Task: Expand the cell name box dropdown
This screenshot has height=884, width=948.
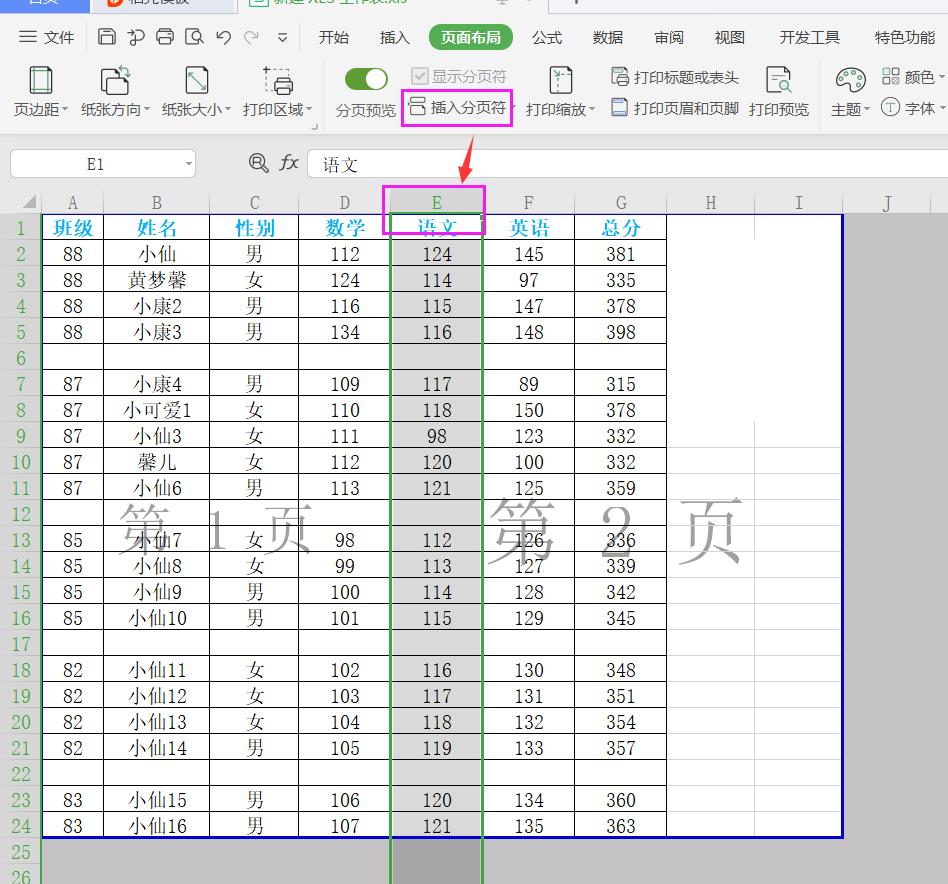Action: pyautogui.click(x=187, y=163)
